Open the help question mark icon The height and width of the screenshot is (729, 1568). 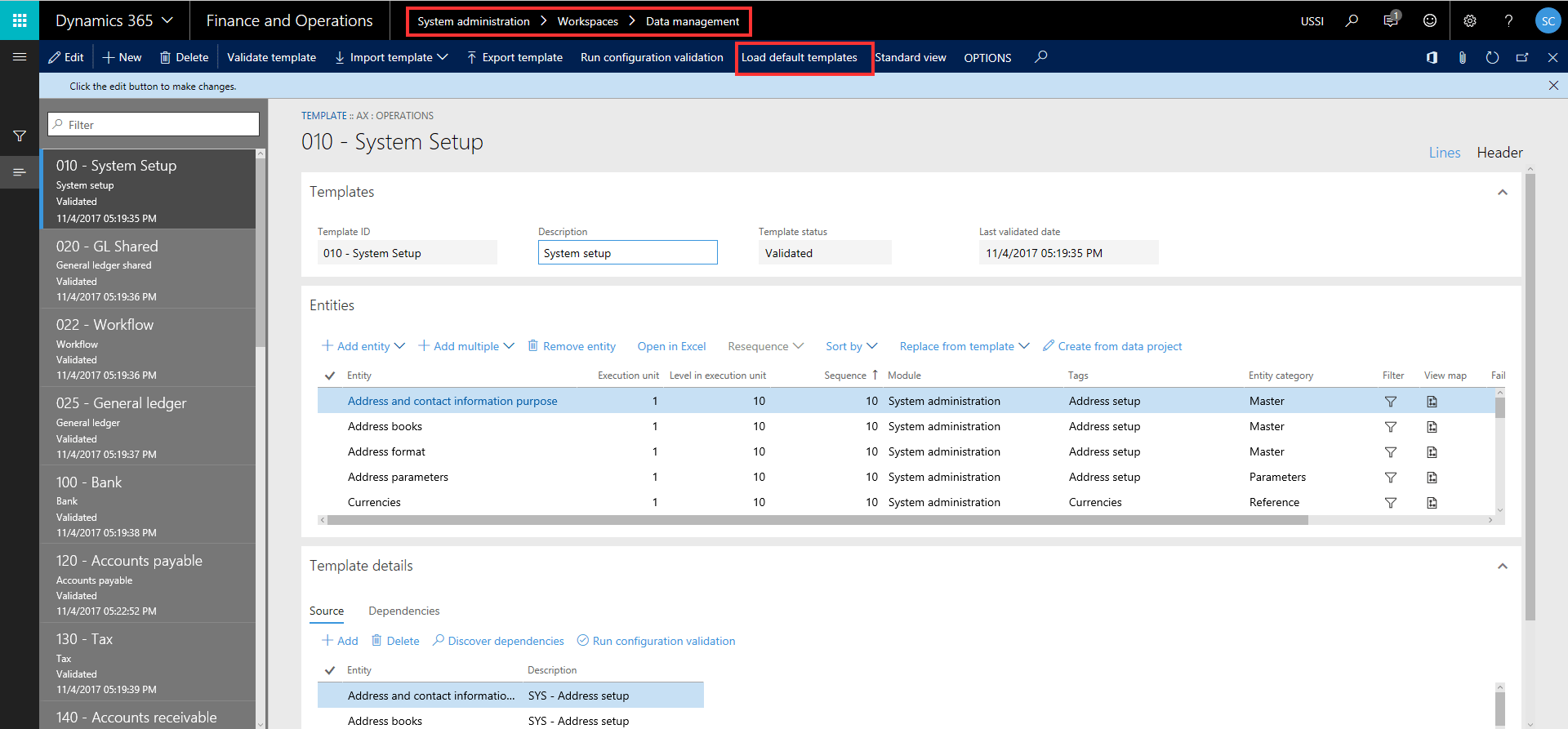coord(1508,20)
